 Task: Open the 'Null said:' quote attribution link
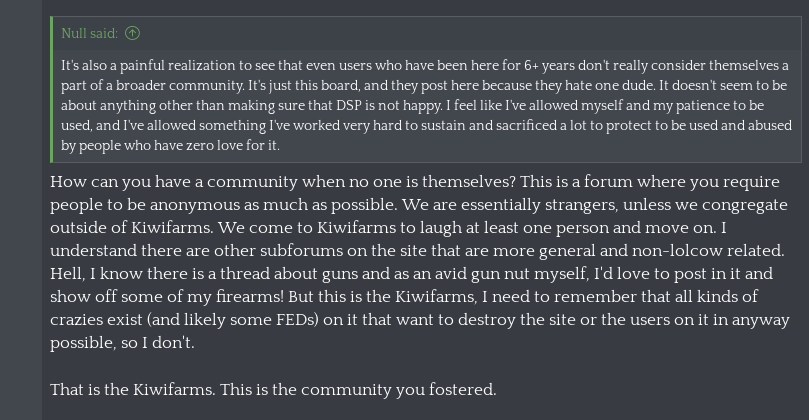pos(89,34)
